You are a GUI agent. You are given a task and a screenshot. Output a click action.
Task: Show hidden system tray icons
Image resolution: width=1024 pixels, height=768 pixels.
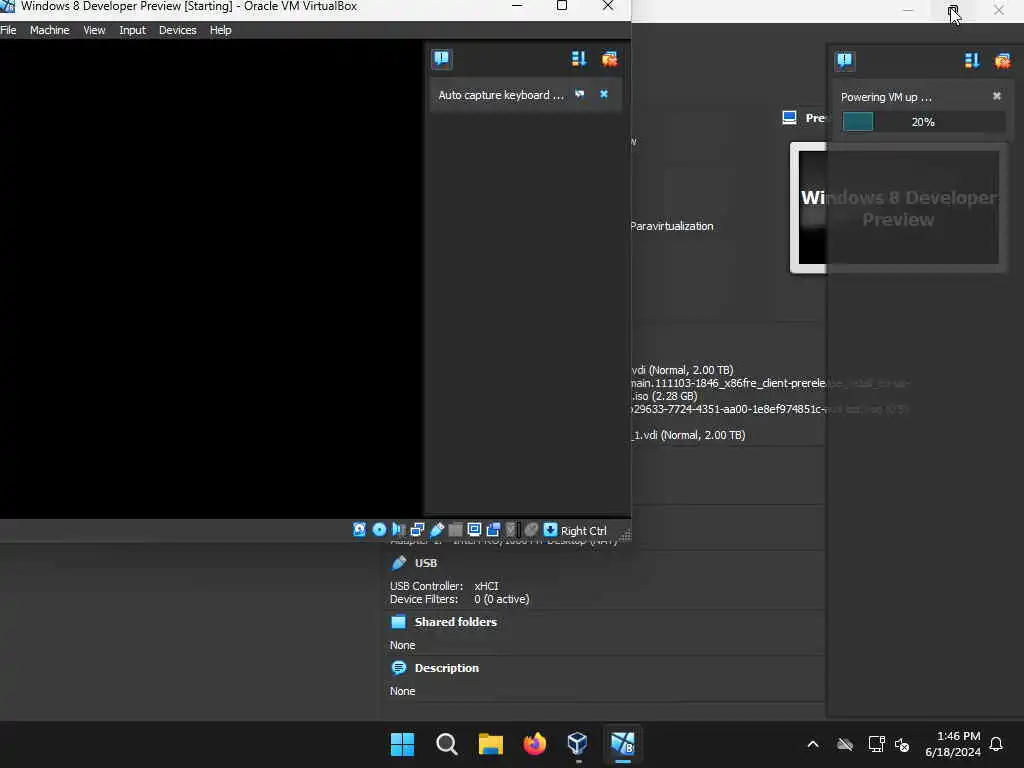813,744
